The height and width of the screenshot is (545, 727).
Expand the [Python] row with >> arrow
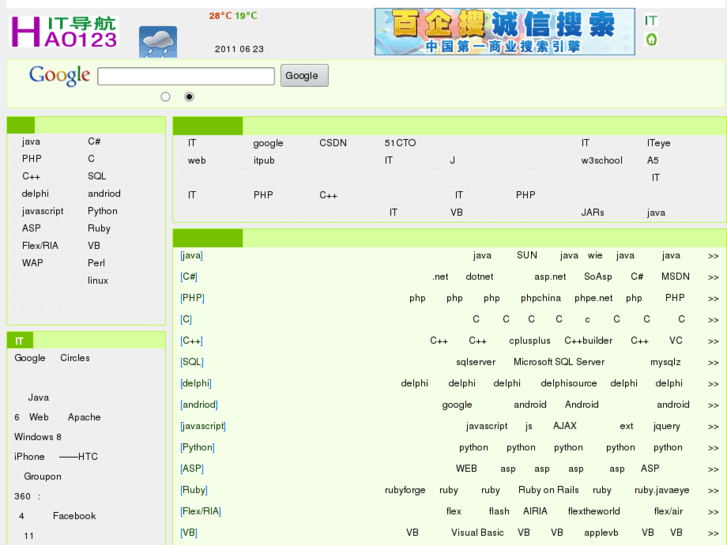point(713,448)
